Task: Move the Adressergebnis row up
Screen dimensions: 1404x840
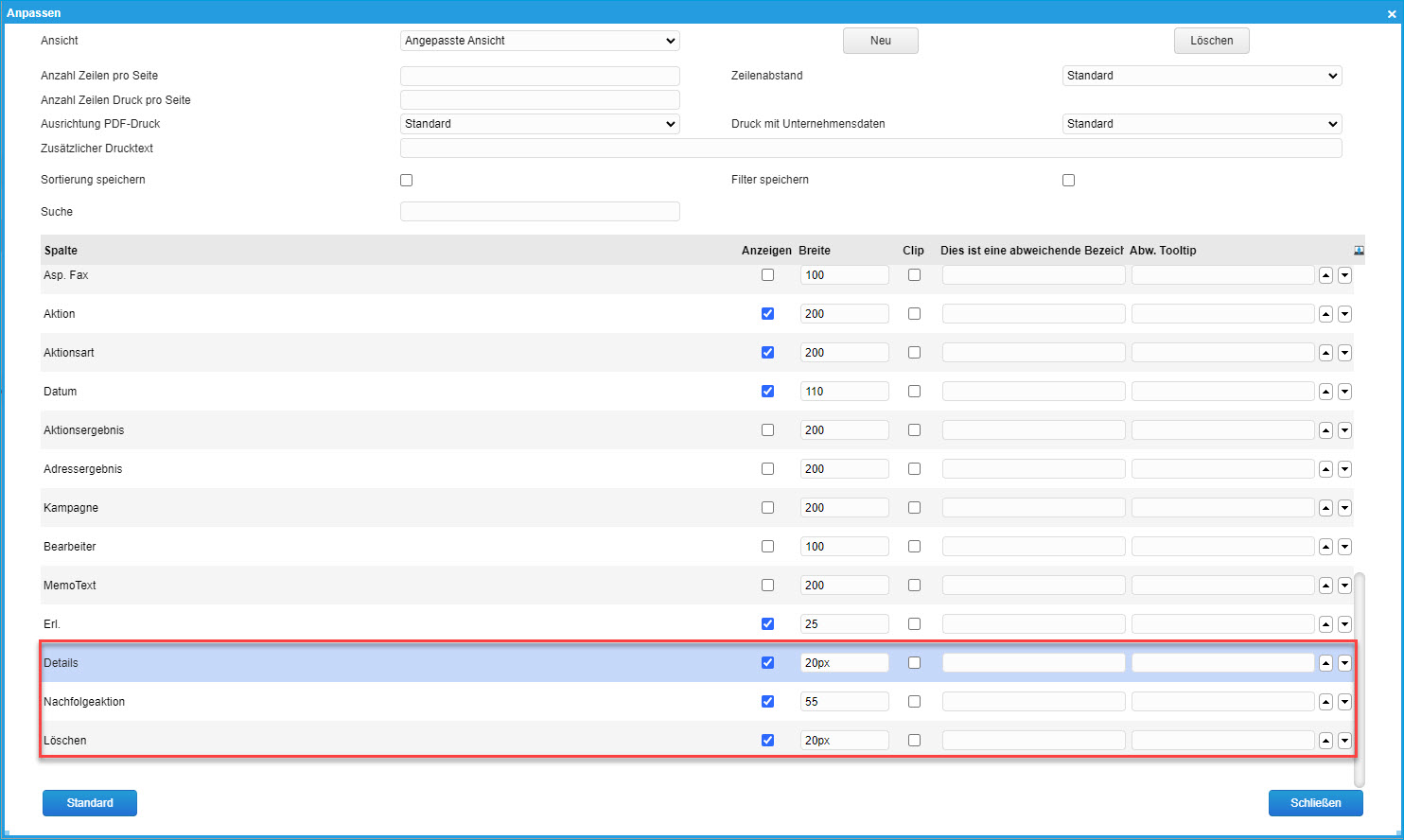Action: [1325, 469]
